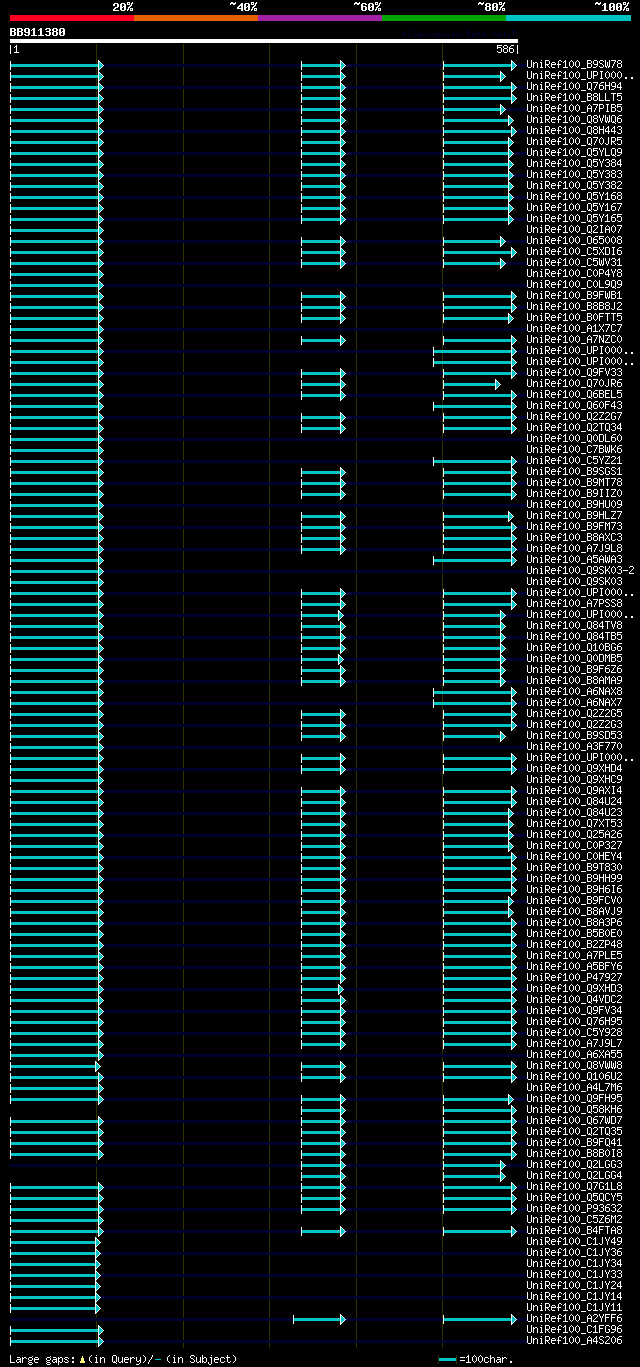Select the UniRef100_B0FTT5 entry
This screenshot has height=1367, width=640.
click(x=574, y=317)
